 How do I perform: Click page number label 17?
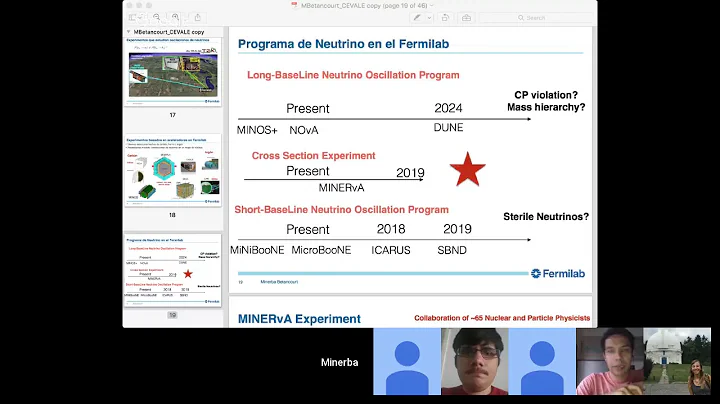(173, 115)
